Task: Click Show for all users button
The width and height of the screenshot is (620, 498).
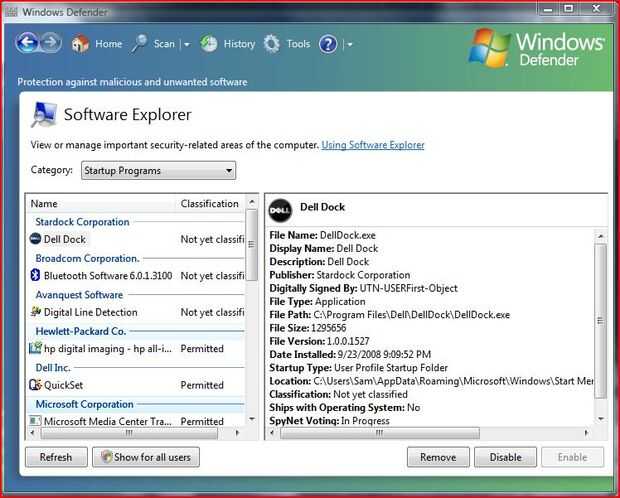Action: pos(146,457)
